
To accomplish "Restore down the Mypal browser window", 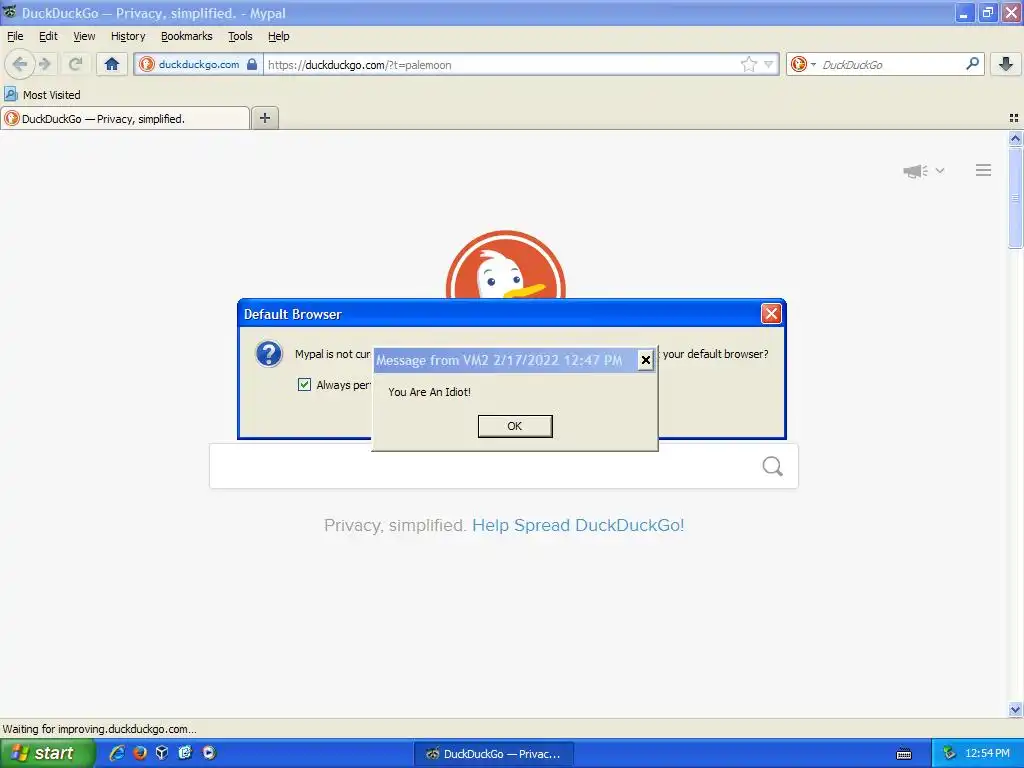I will [987, 13].
